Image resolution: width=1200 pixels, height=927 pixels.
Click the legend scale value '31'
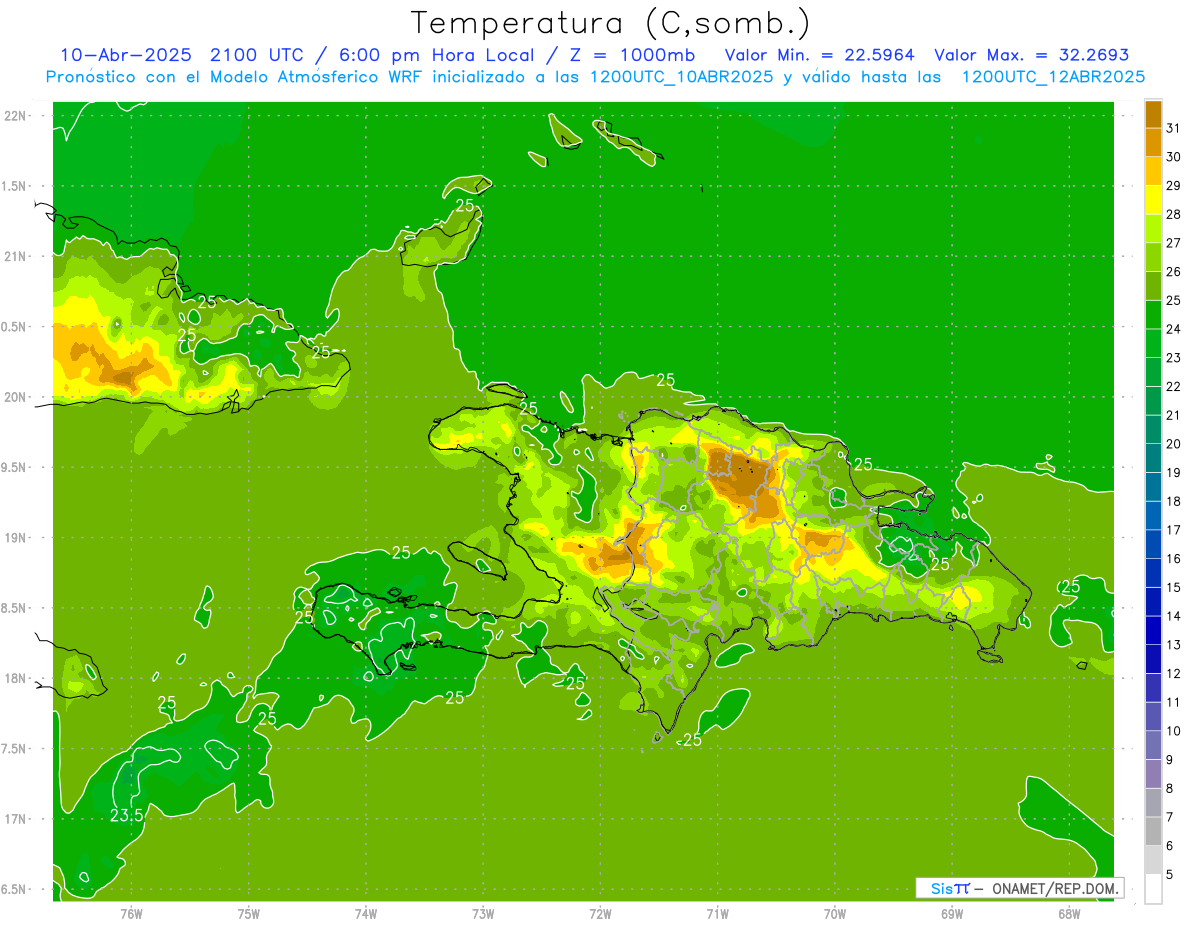click(1174, 127)
